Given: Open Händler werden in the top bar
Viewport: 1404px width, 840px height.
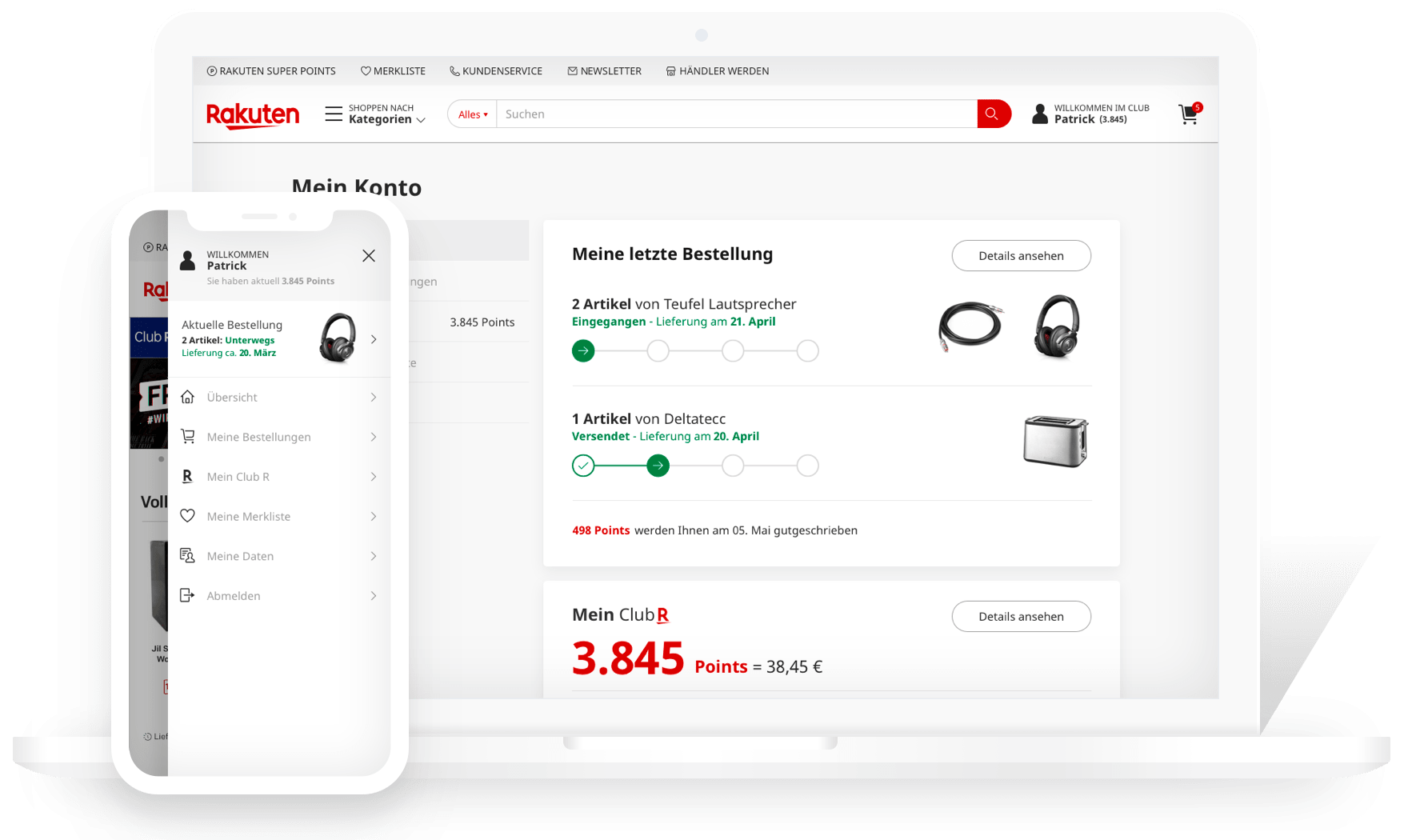Looking at the screenshot, I should (x=718, y=71).
